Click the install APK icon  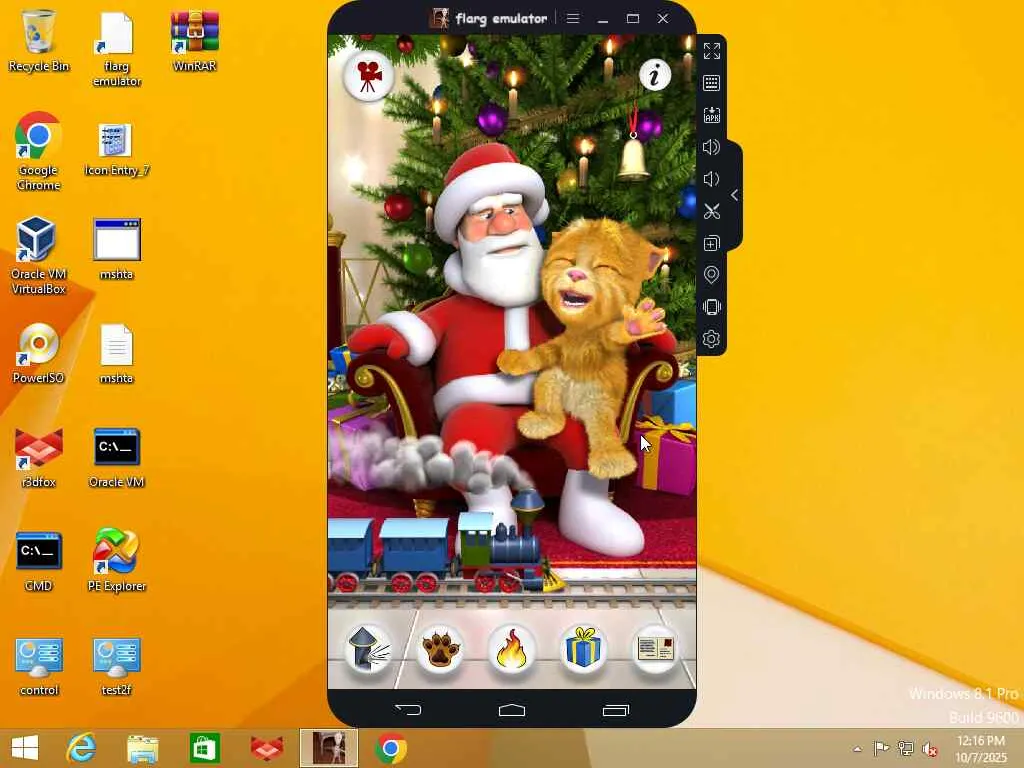tap(711, 115)
